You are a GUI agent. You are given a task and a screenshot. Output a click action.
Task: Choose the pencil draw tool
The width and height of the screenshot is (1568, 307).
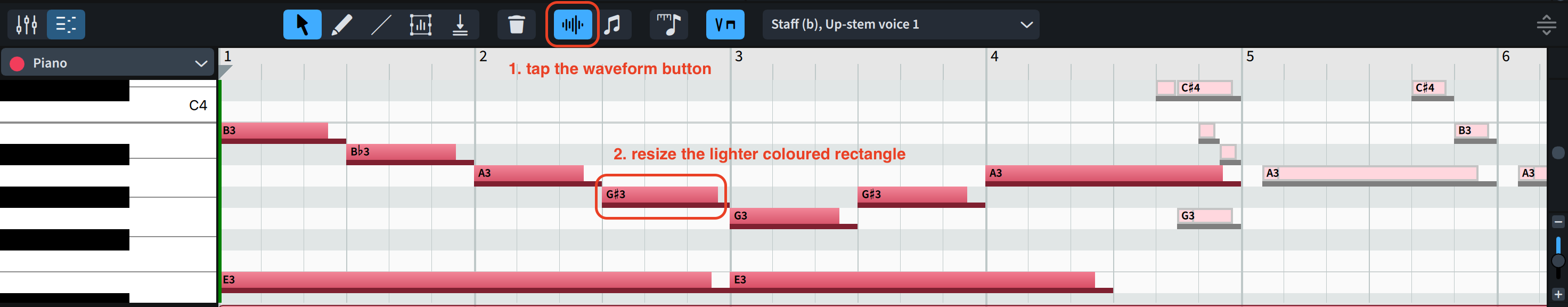(341, 25)
